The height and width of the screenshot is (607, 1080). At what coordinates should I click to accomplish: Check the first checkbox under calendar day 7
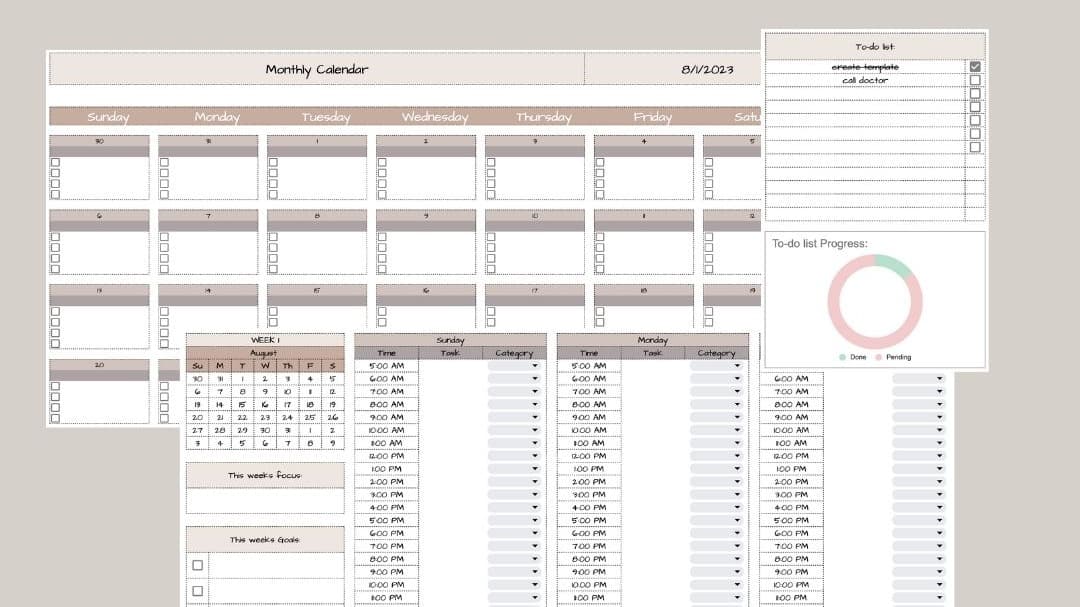(x=164, y=237)
